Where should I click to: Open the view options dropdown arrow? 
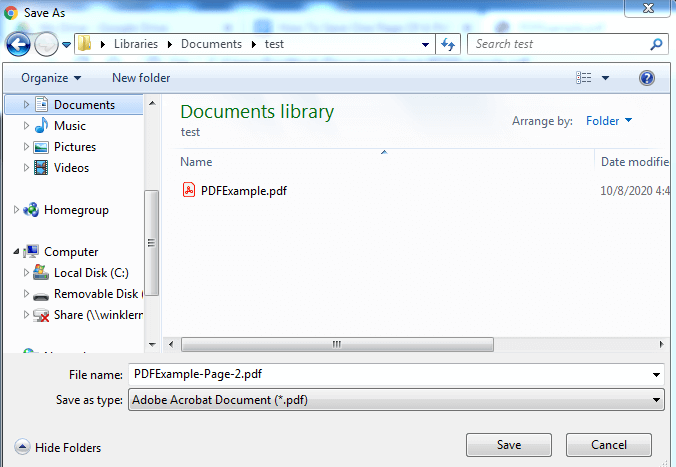(x=606, y=78)
